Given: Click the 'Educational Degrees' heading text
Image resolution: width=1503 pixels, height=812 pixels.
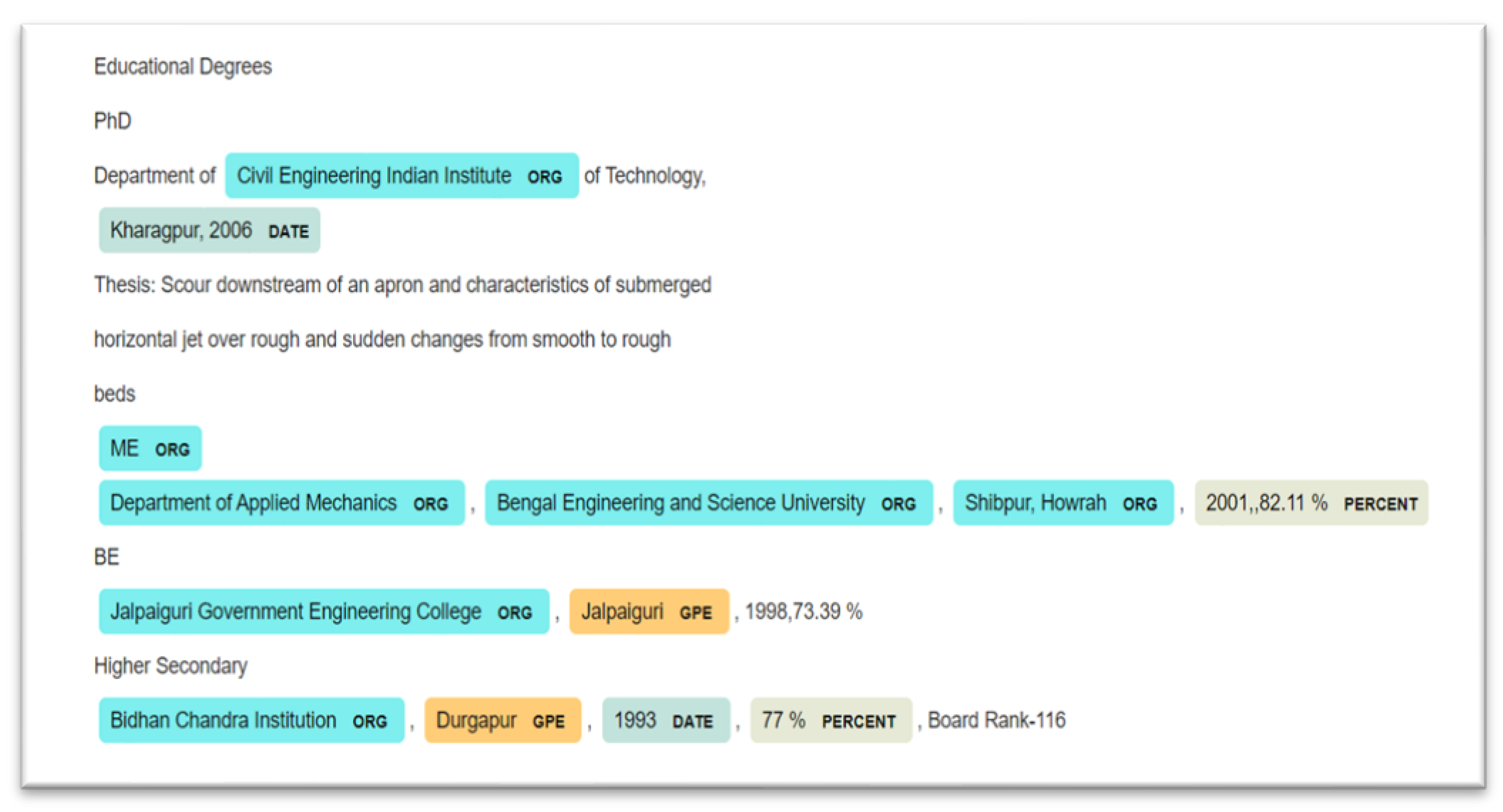Looking at the screenshot, I should click(x=182, y=67).
